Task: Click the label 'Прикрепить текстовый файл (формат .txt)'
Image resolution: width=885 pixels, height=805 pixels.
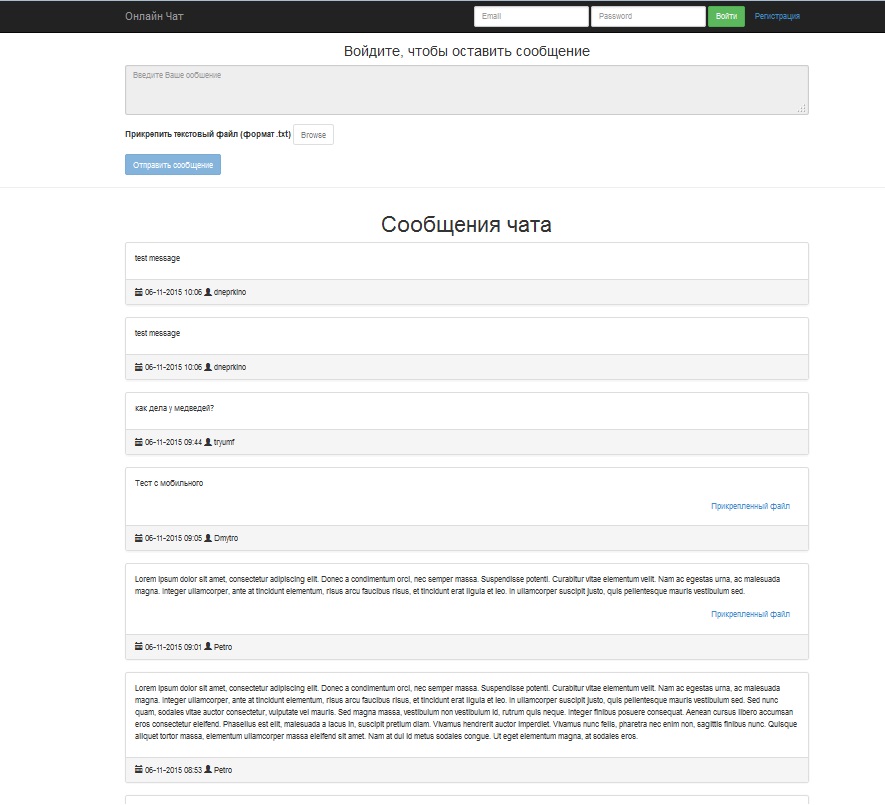Action: tap(208, 134)
